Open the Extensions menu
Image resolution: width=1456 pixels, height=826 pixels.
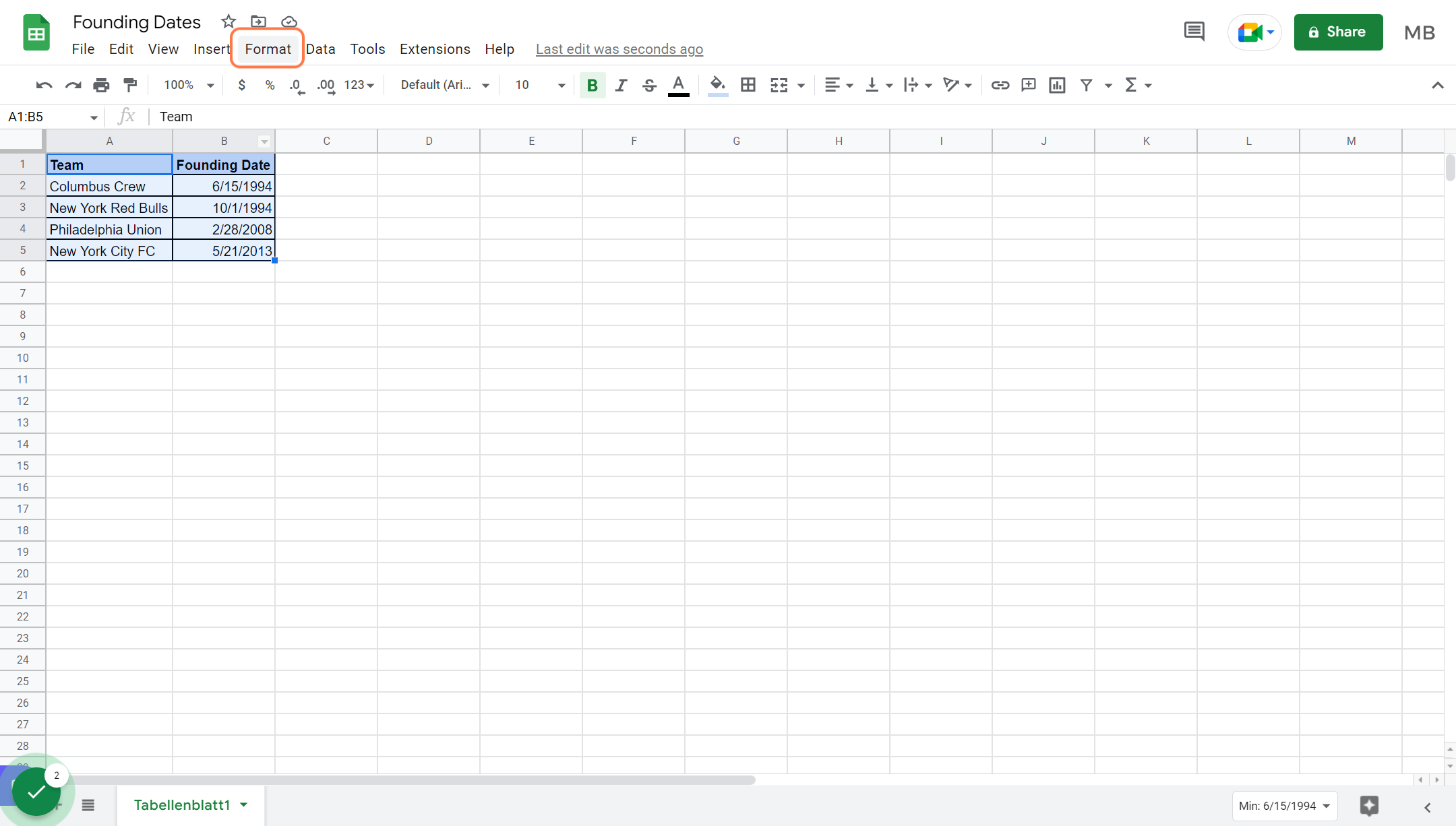435,49
